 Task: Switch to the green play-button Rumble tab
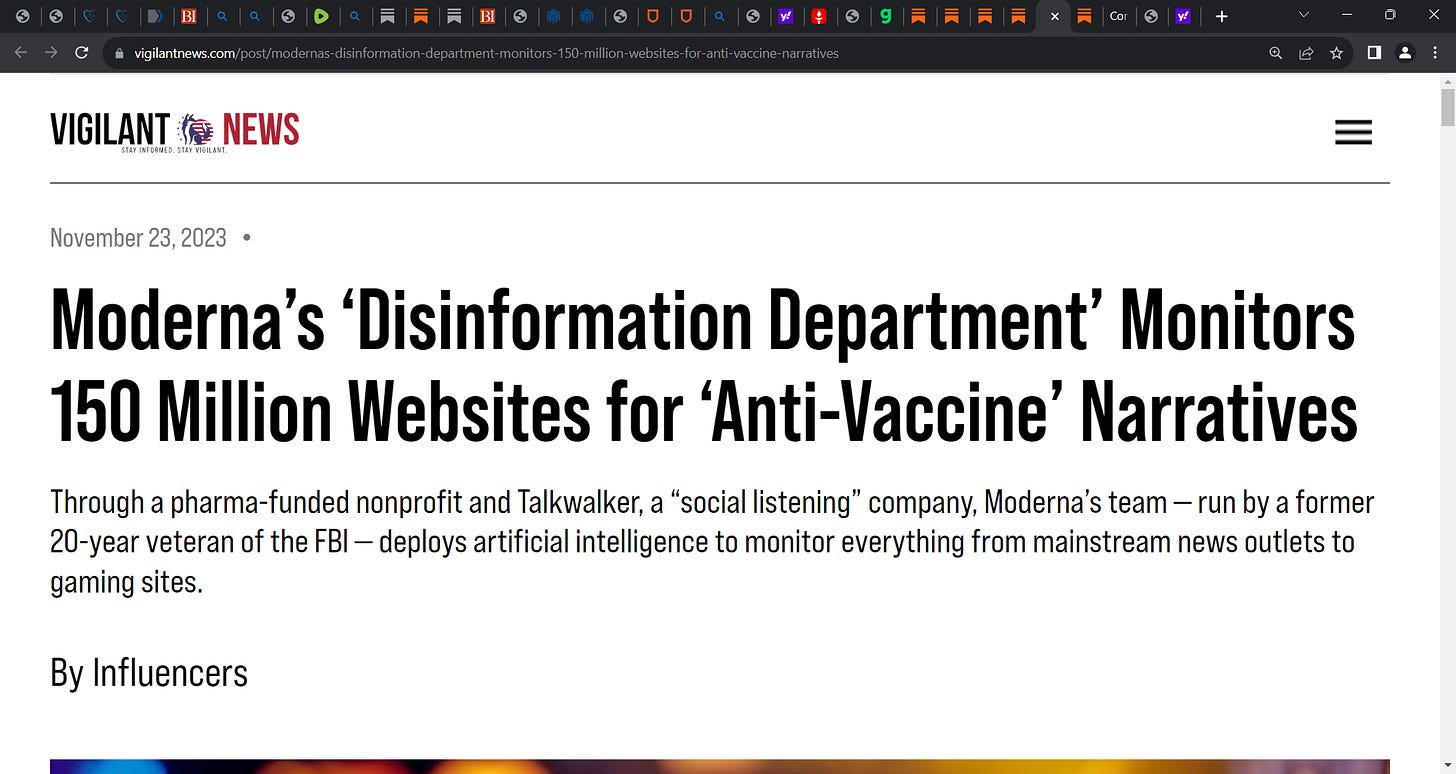point(321,16)
